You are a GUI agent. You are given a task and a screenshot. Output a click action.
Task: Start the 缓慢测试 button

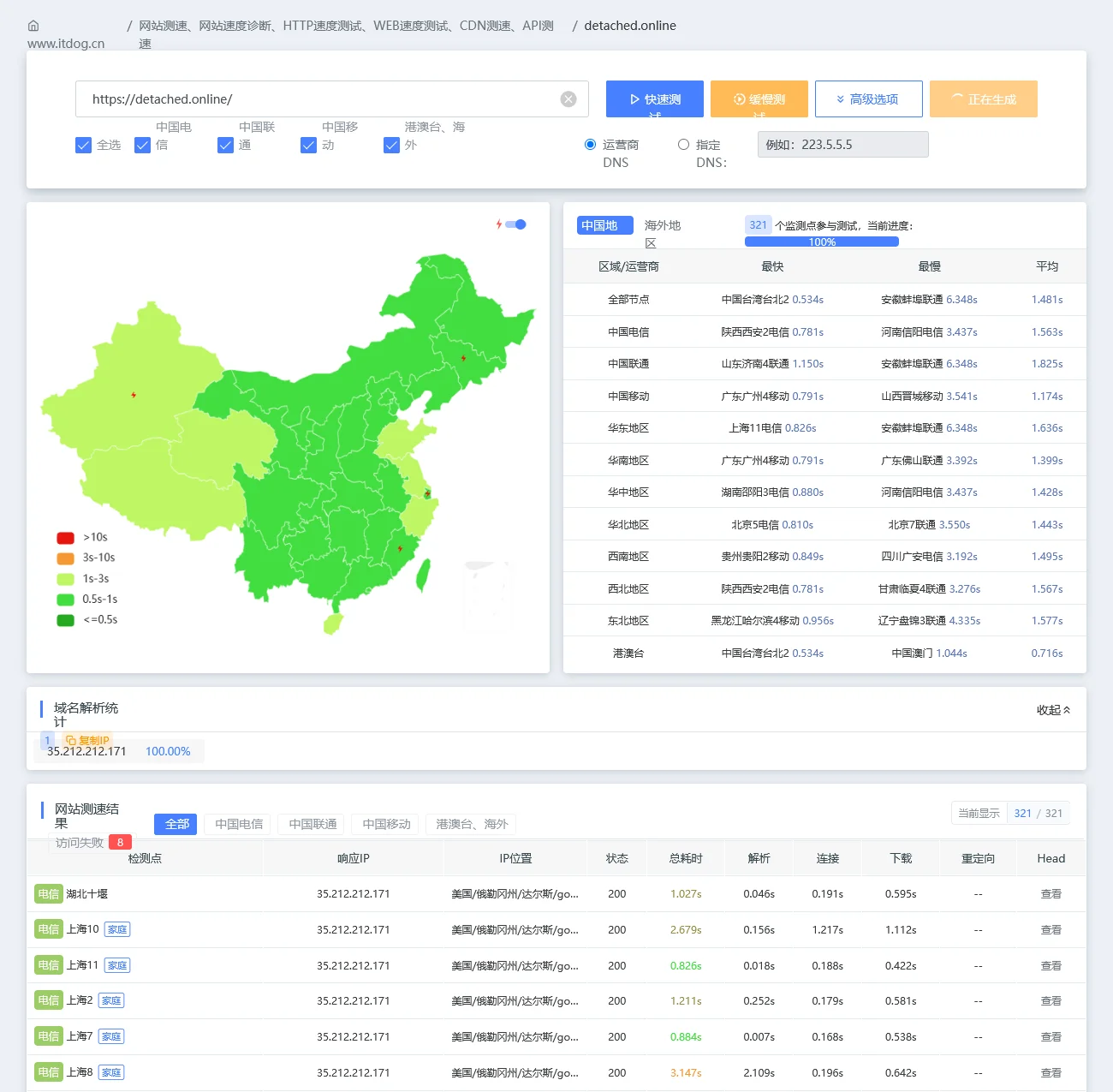click(x=759, y=98)
